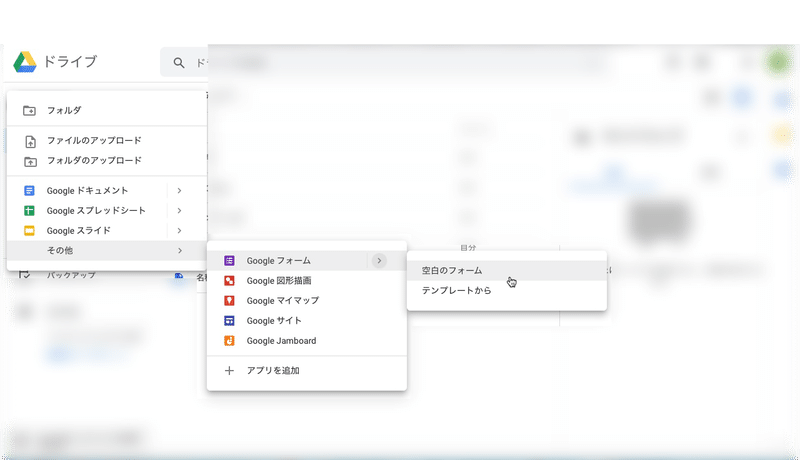Image resolution: width=800 pixels, height=460 pixels.
Task: Click the Google Slides yellow icon
Action: (30, 231)
